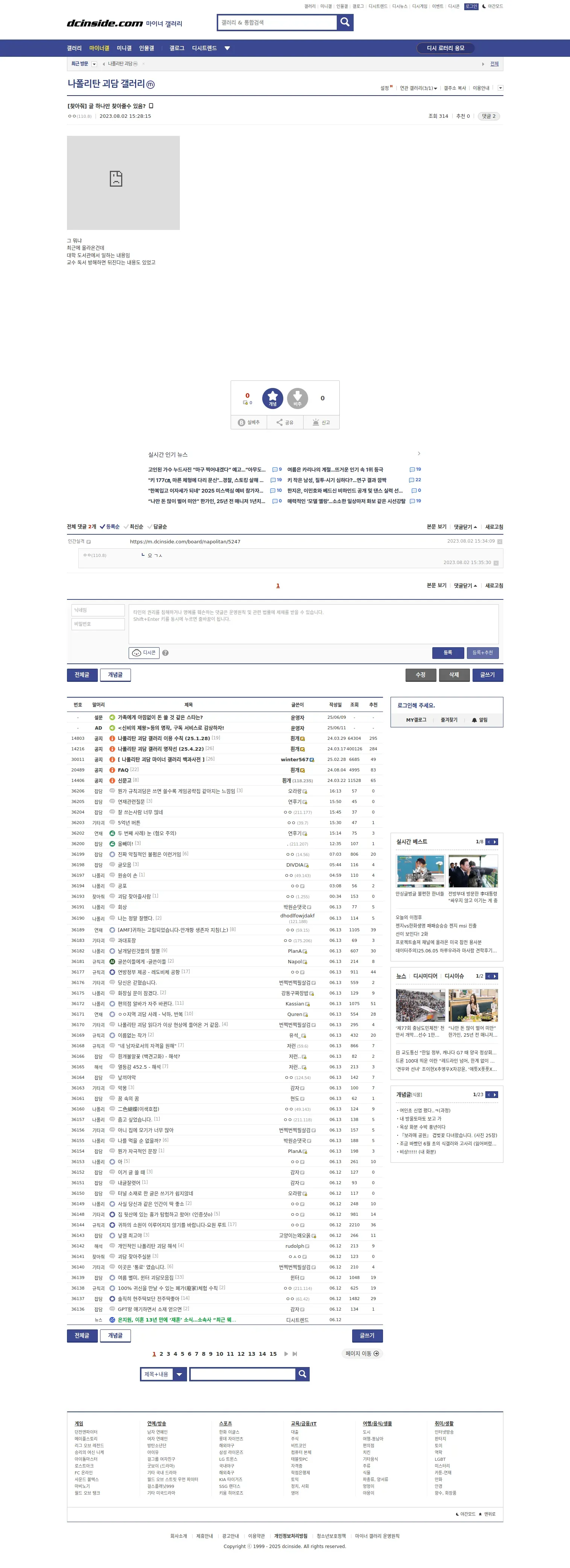Click the search magnifier icon in header
The image size is (570, 1568).
[345, 23]
